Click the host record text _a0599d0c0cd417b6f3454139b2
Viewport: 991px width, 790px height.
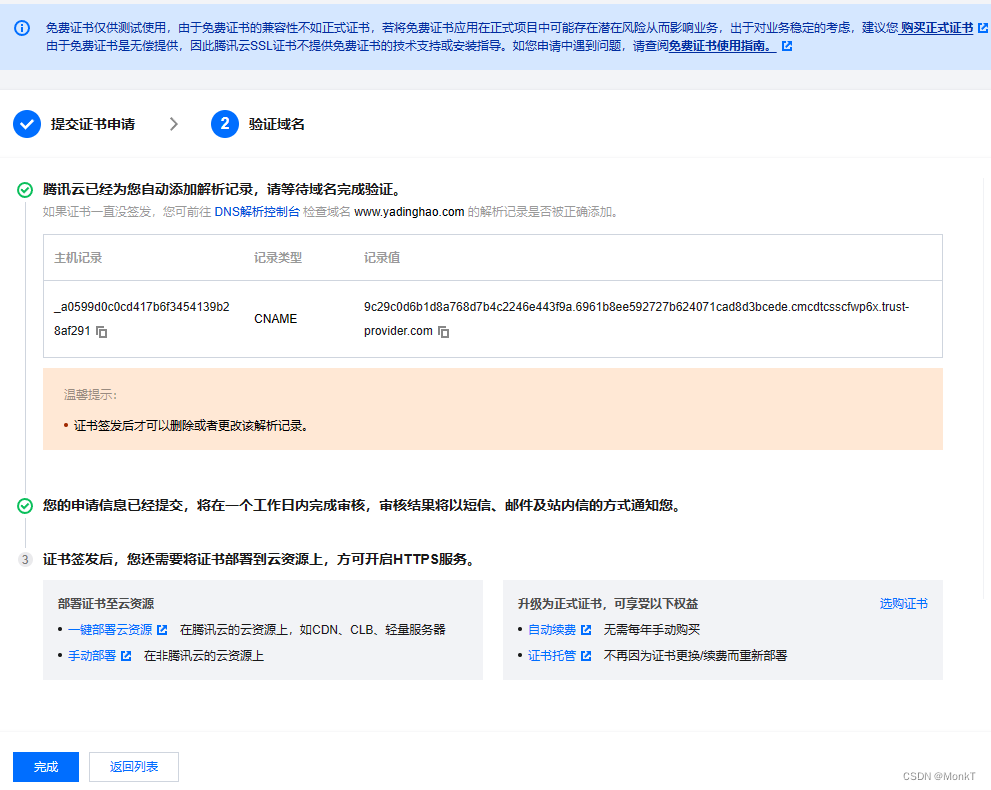pyautogui.click(x=142, y=319)
